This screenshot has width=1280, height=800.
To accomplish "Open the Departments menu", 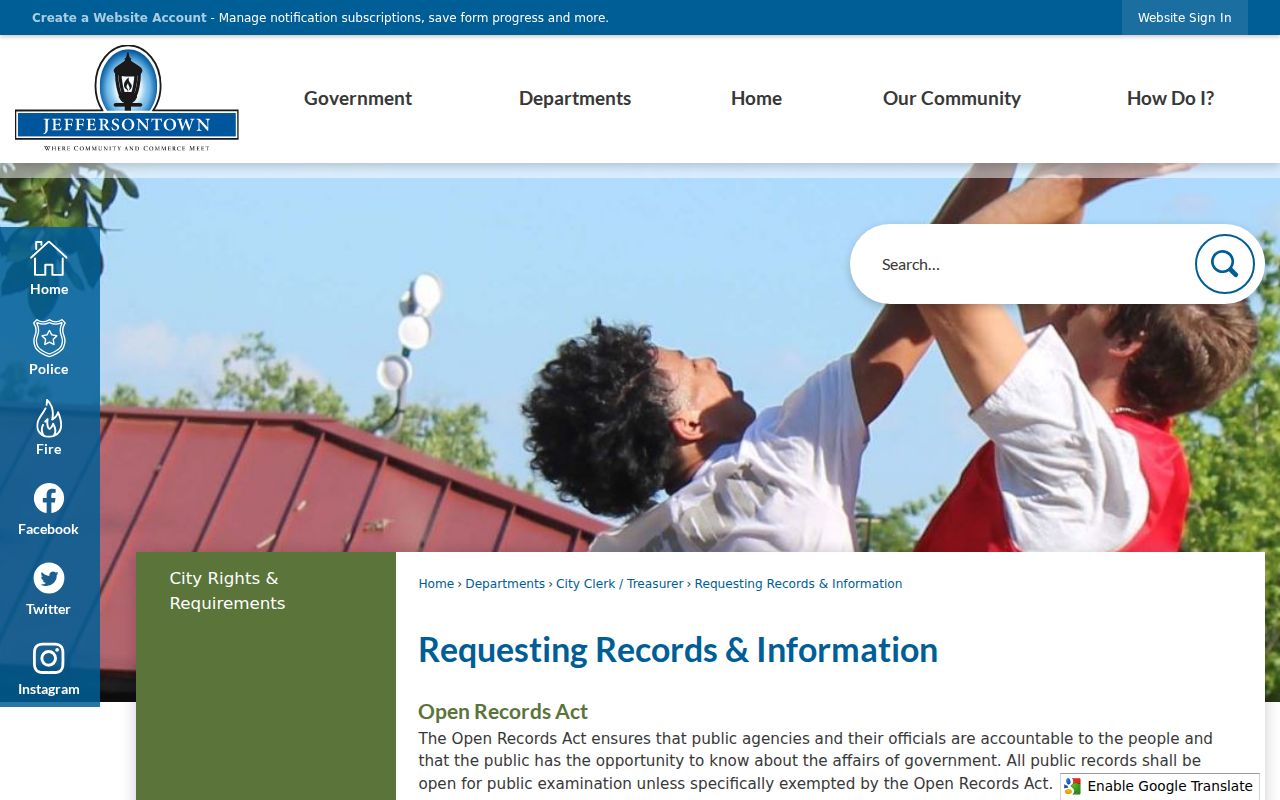I will click(x=575, y=98).
